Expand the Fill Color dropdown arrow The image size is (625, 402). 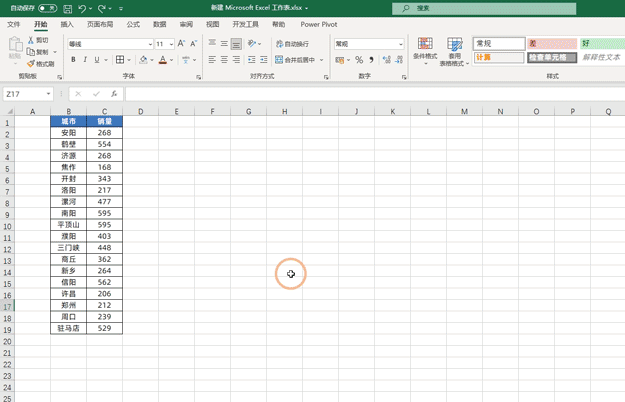click(x=152, y=60)
